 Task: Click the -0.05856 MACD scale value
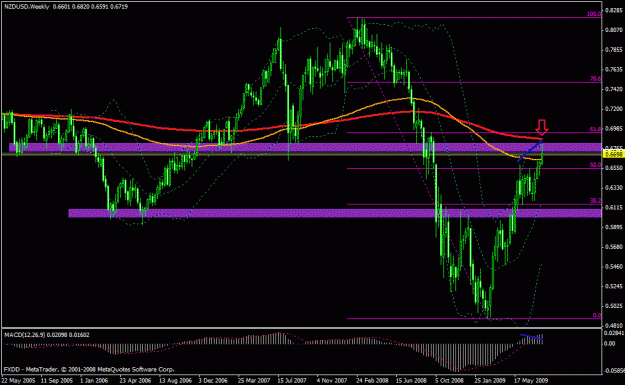(614, 371)
